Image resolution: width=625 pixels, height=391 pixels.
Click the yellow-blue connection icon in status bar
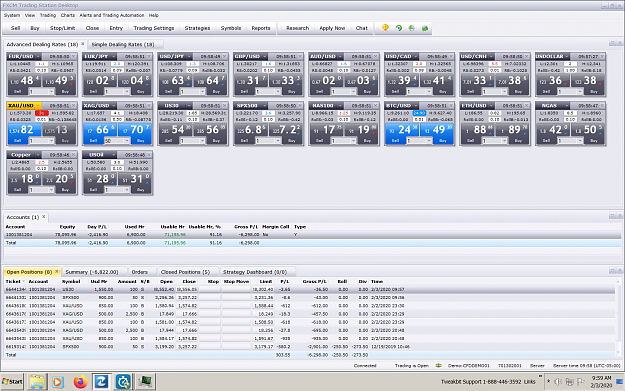pyautogui.click(x=438, y=365)
